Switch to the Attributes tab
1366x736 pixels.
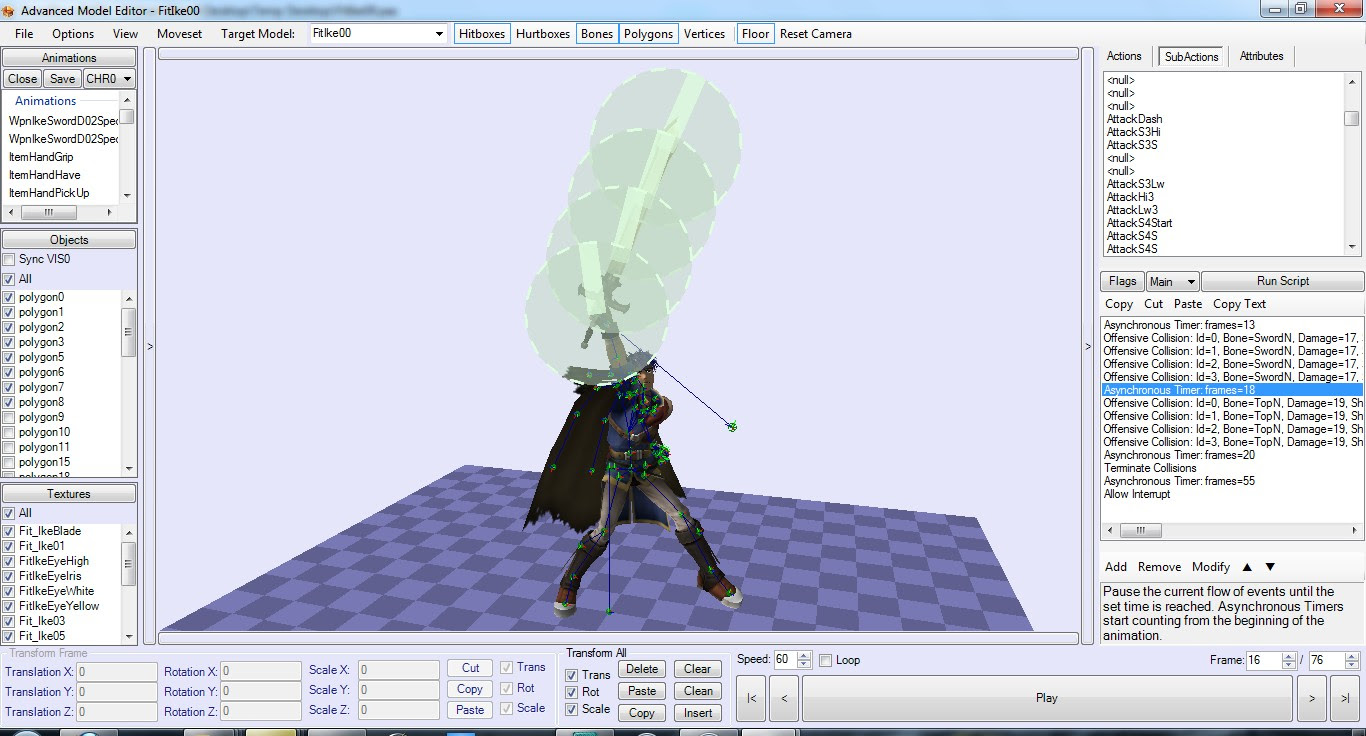tap(1261, 56)
